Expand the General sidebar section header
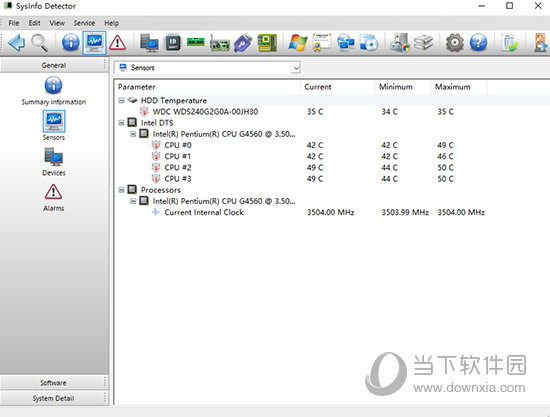The image size is (550, 417). point(54,65)
